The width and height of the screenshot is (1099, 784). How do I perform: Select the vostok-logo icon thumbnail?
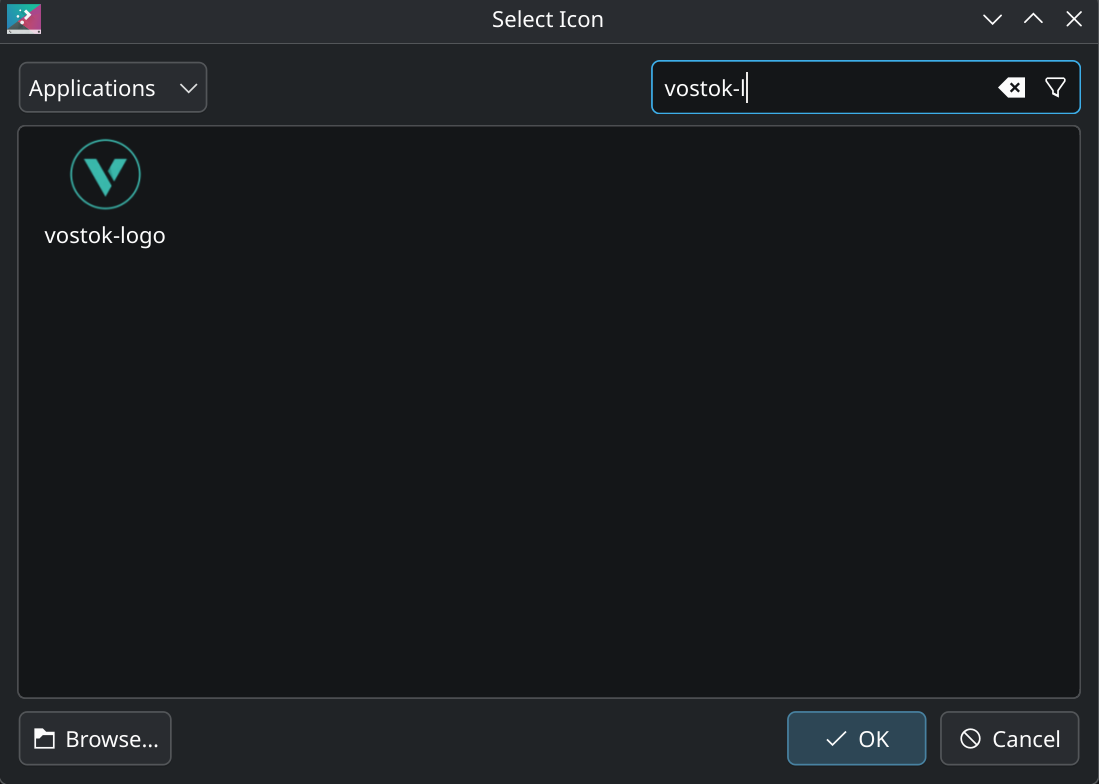tap(105, 175)
